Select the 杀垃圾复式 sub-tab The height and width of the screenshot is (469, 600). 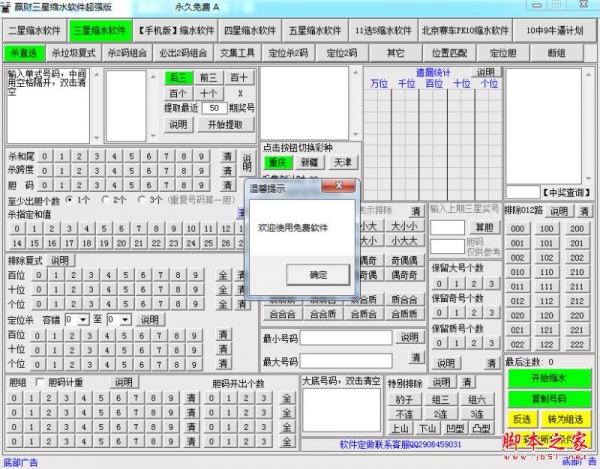[73, 52]
